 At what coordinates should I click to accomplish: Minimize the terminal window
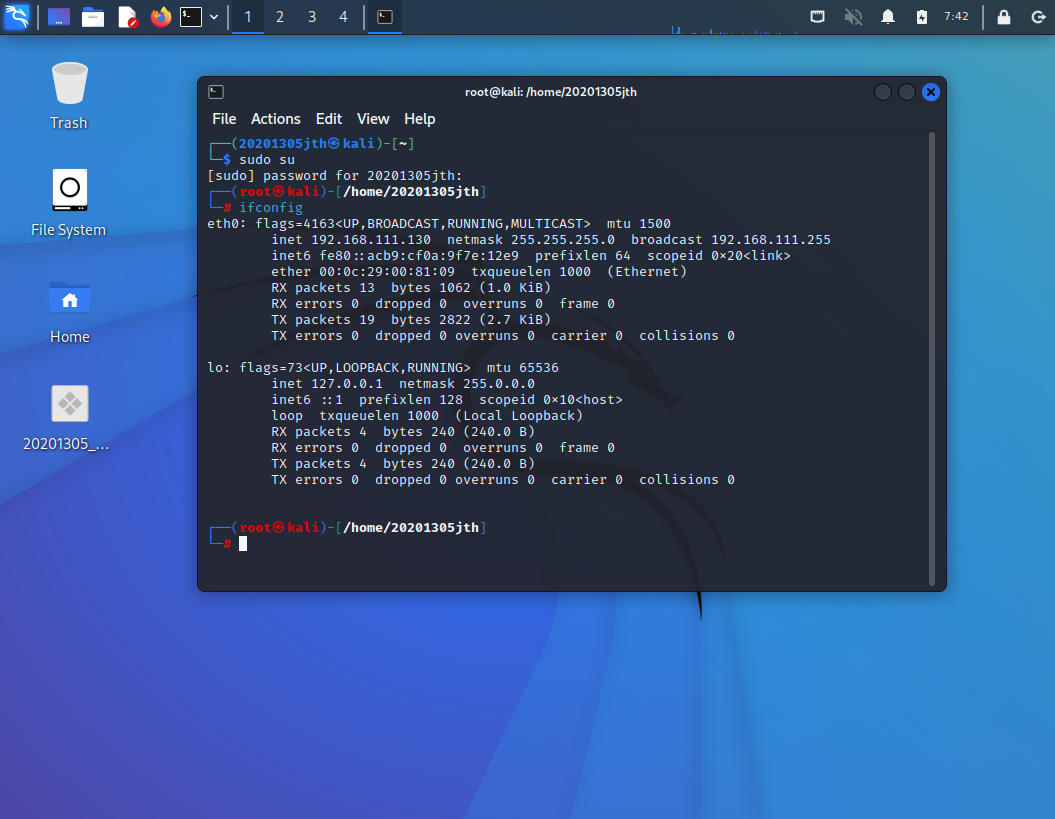[883, 92]
